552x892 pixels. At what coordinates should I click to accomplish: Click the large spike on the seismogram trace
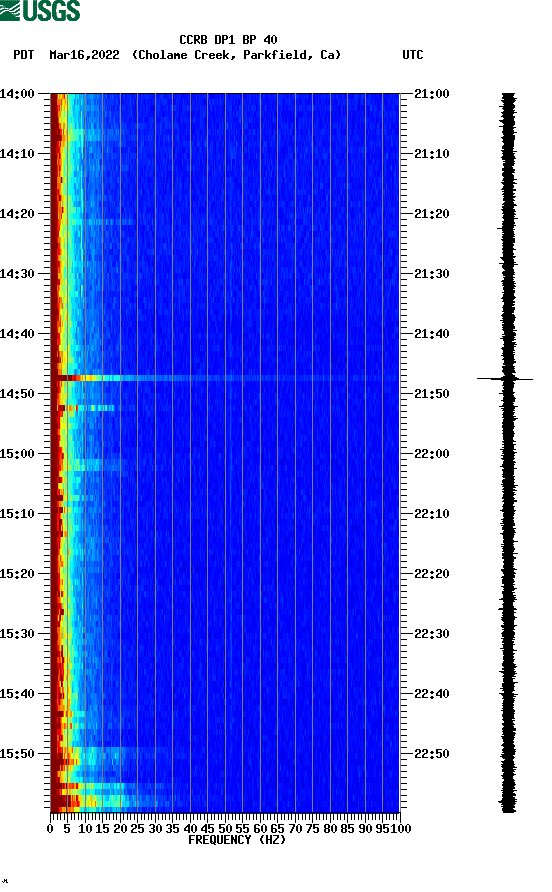(x=505, y=378)
